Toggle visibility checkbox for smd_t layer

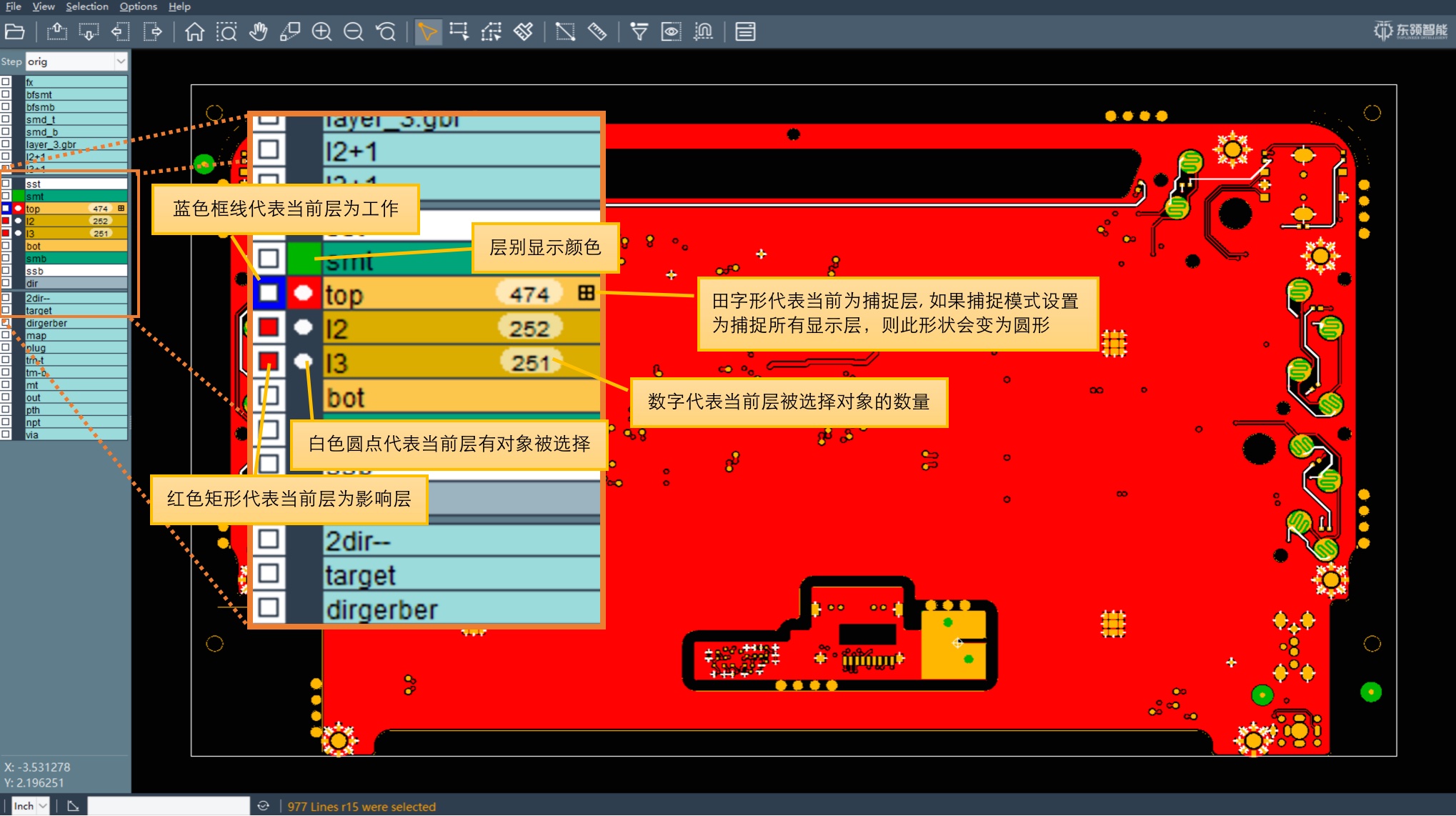coord(5,119)
